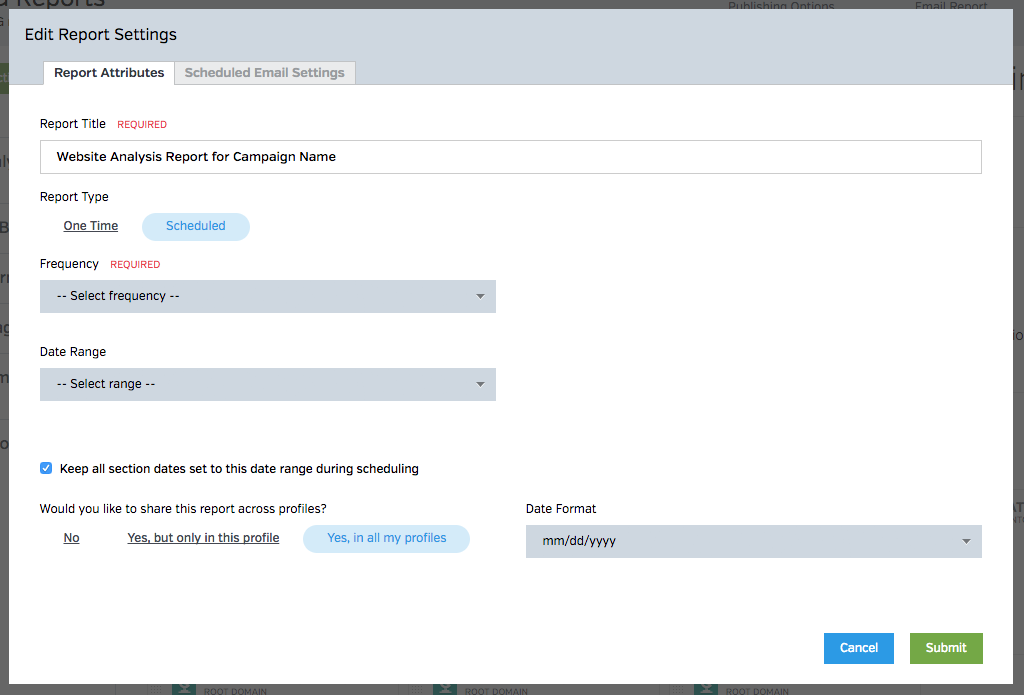Click the Report Title text field
Screen dimensions: 1024x695
point(510,157)
